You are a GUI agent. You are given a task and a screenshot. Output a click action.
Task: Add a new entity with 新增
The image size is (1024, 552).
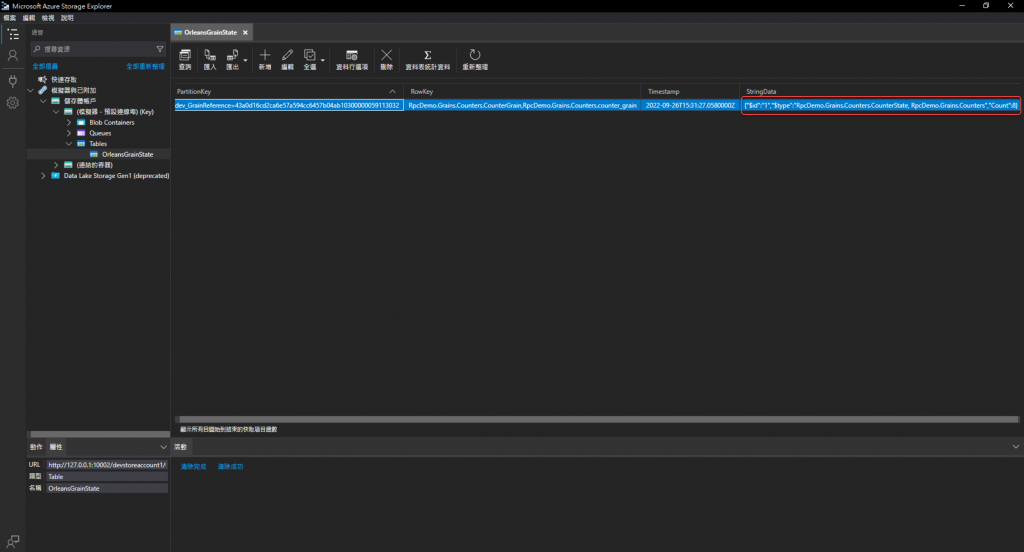264,59
